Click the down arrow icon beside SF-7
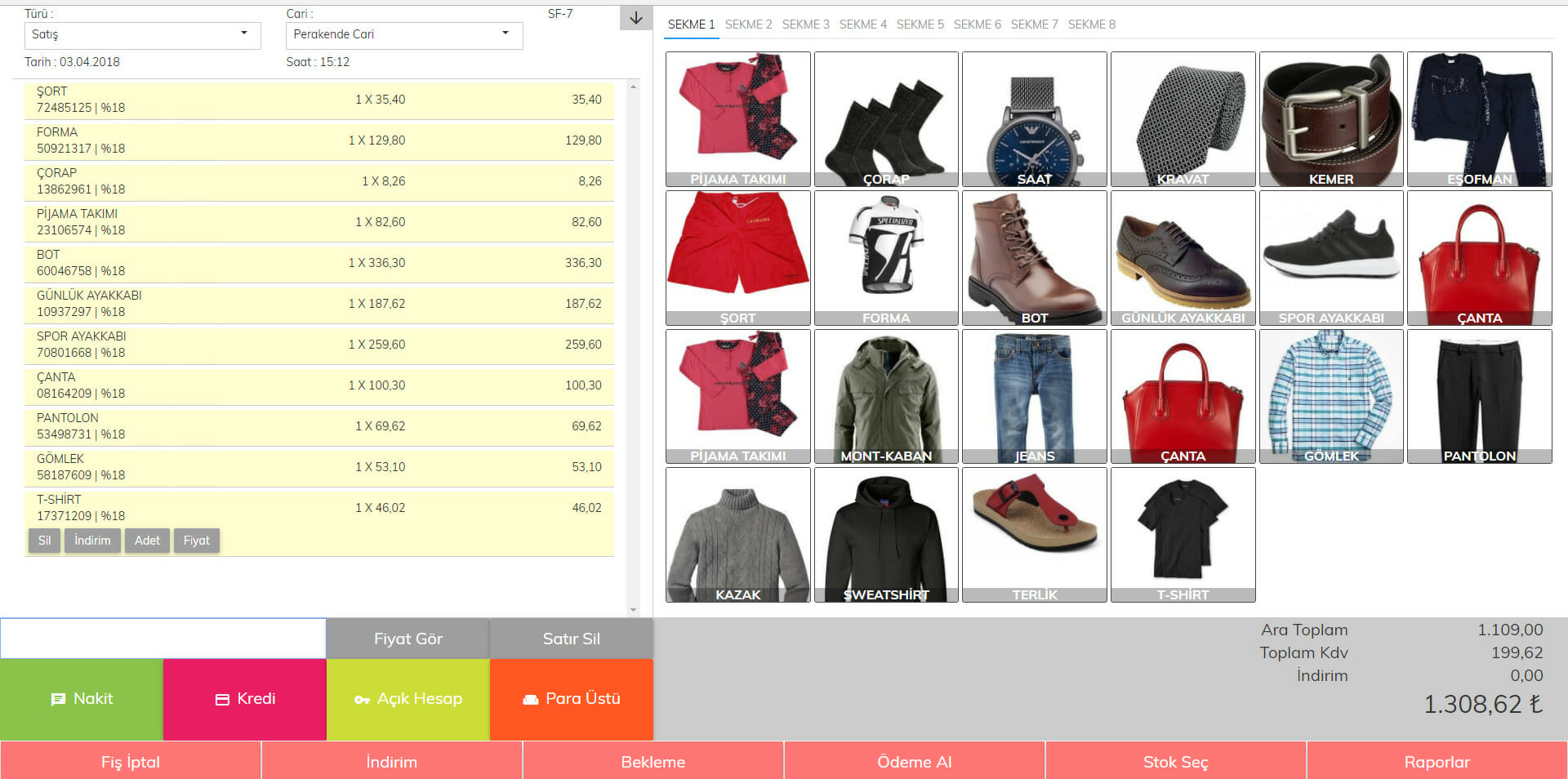Screen dimensions: 1568x779 [x=636, y=18]
